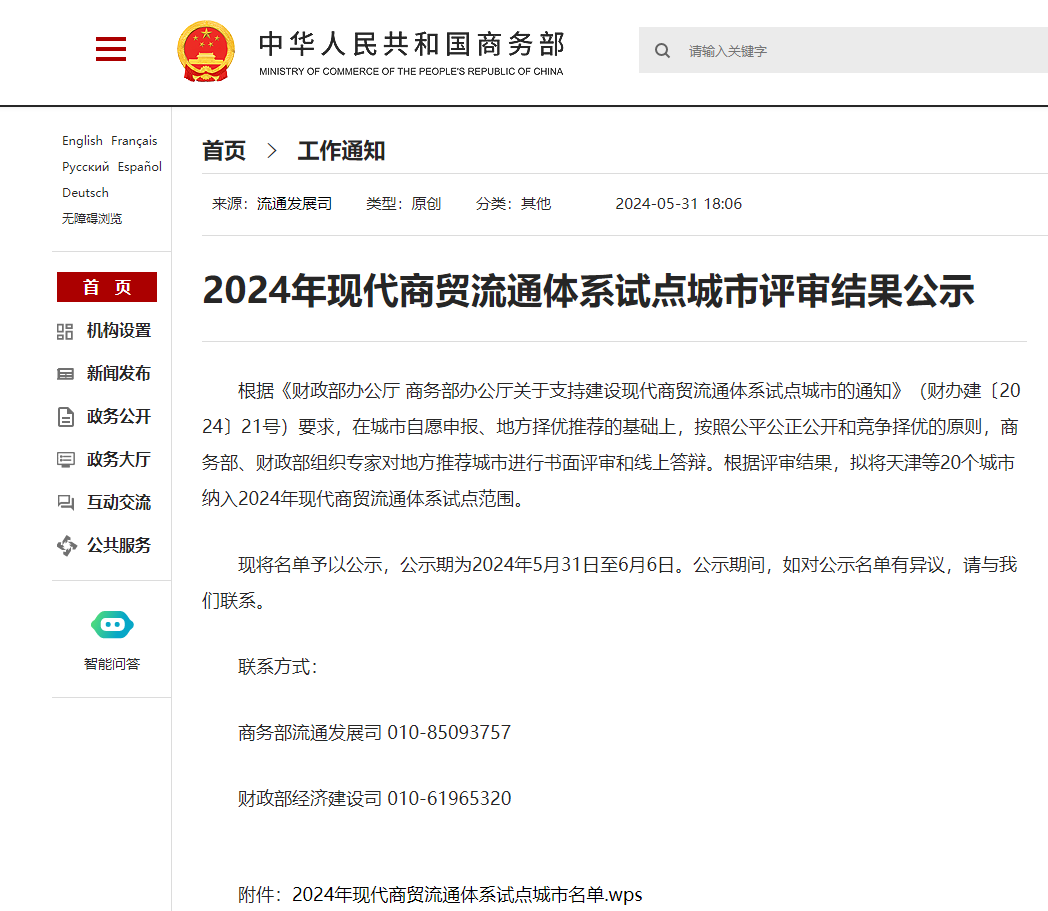Click the 新闻发布 news icon
The height and width of the screenshot is (911, 1048).
click(66, 374)
